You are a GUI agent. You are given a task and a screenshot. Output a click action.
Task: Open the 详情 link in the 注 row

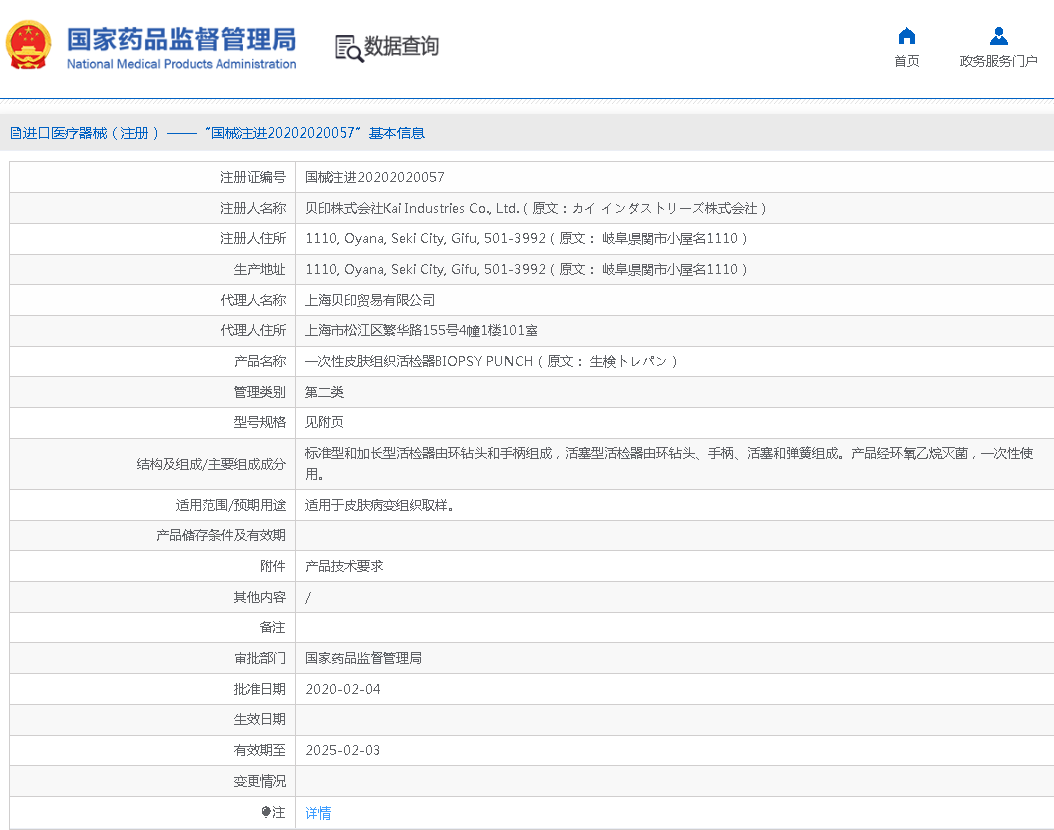(317, 813)
